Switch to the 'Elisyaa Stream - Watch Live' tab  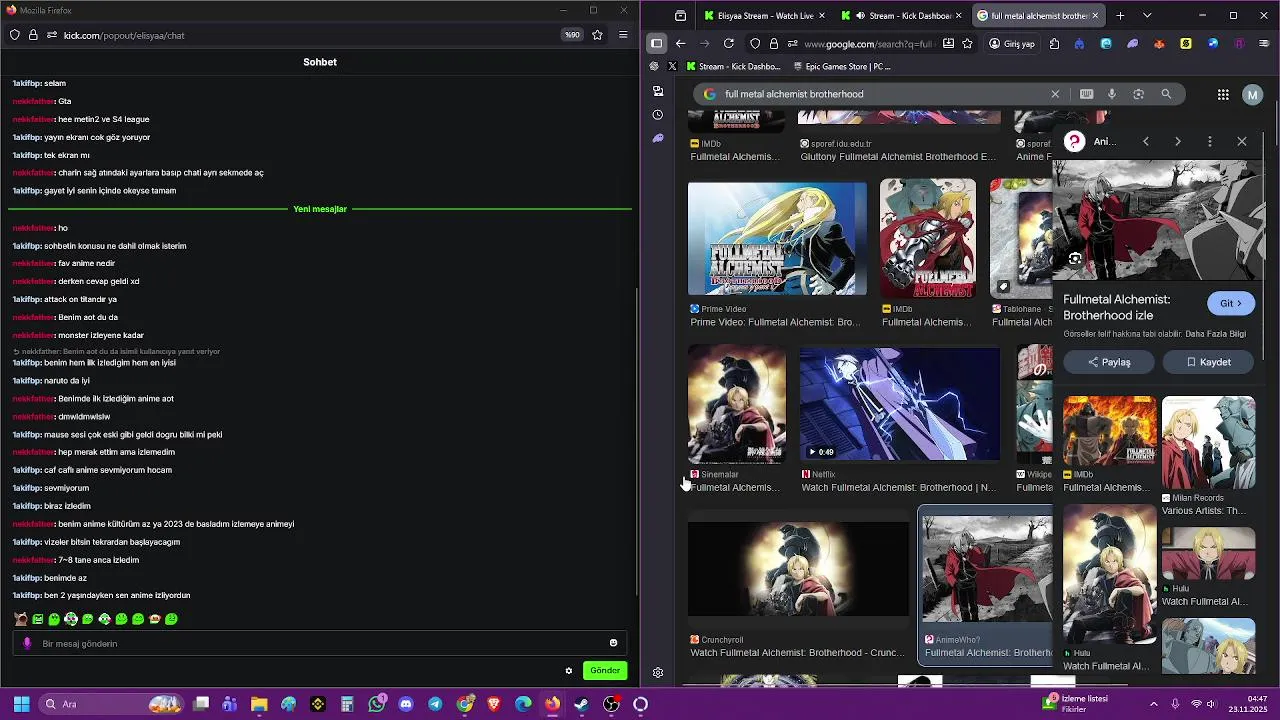click(x=765, y=16)
